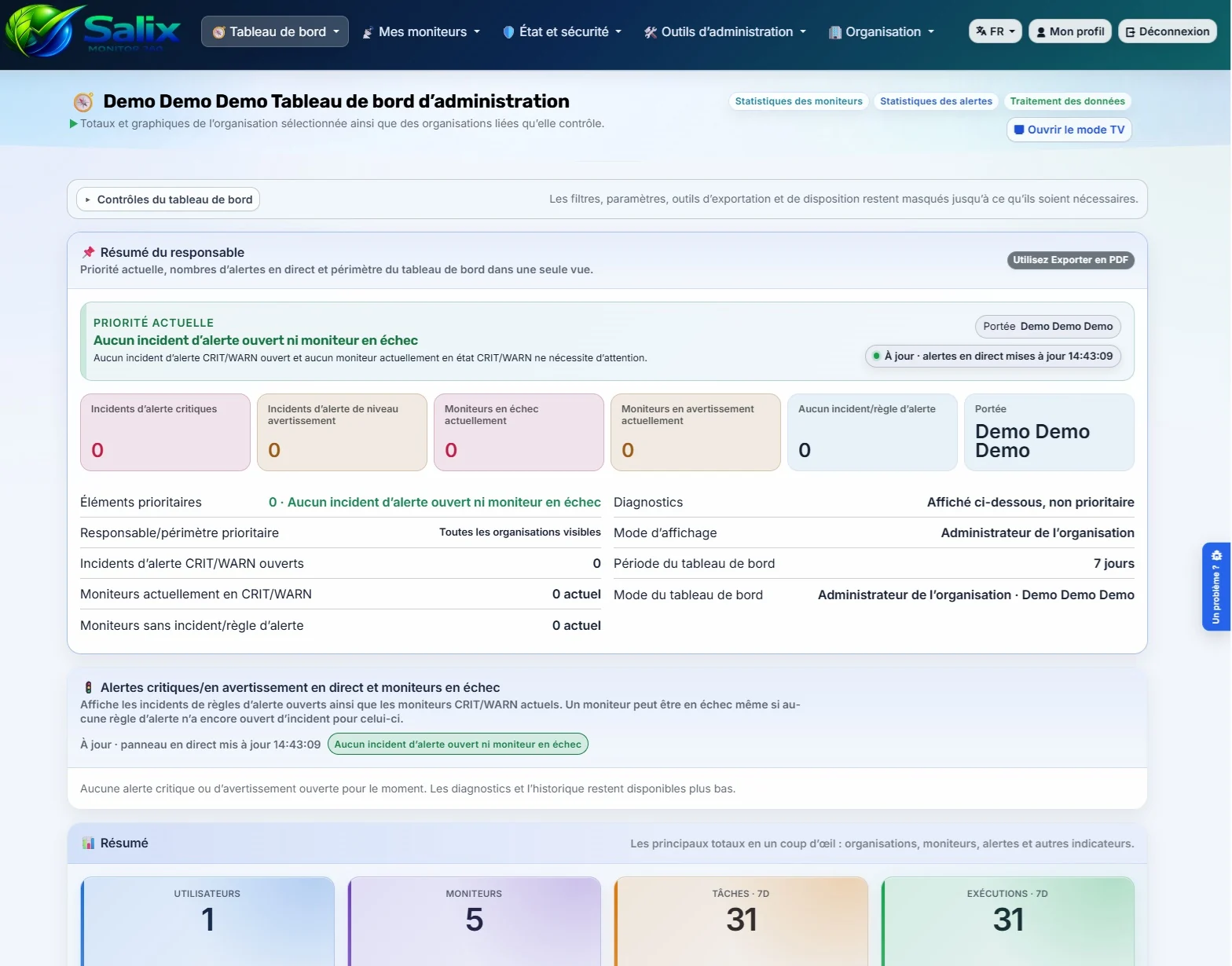Open the Mes moniteurs menu
This screenshot has width=1232, height=966.
(421, 31)
